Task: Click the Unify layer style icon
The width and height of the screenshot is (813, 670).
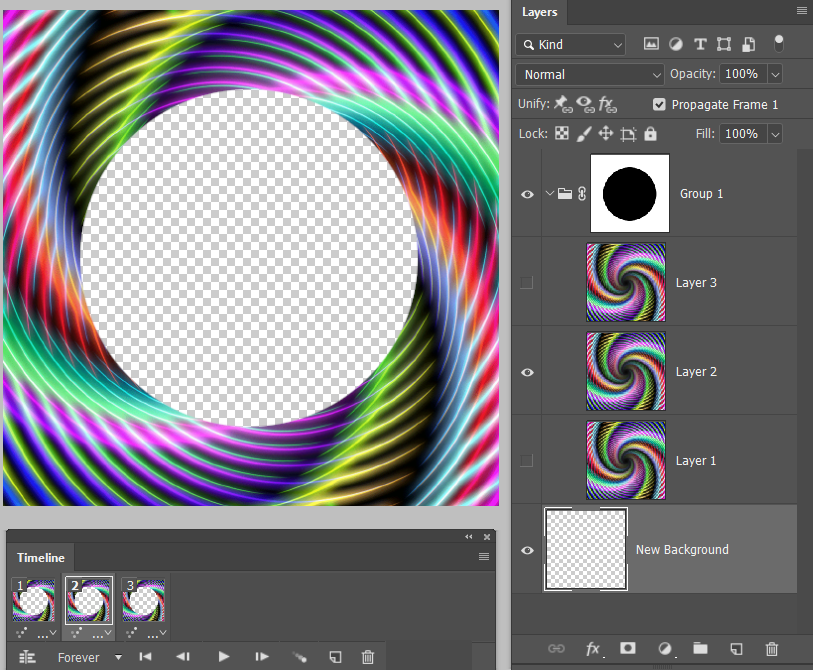Action: click(608, 104)
